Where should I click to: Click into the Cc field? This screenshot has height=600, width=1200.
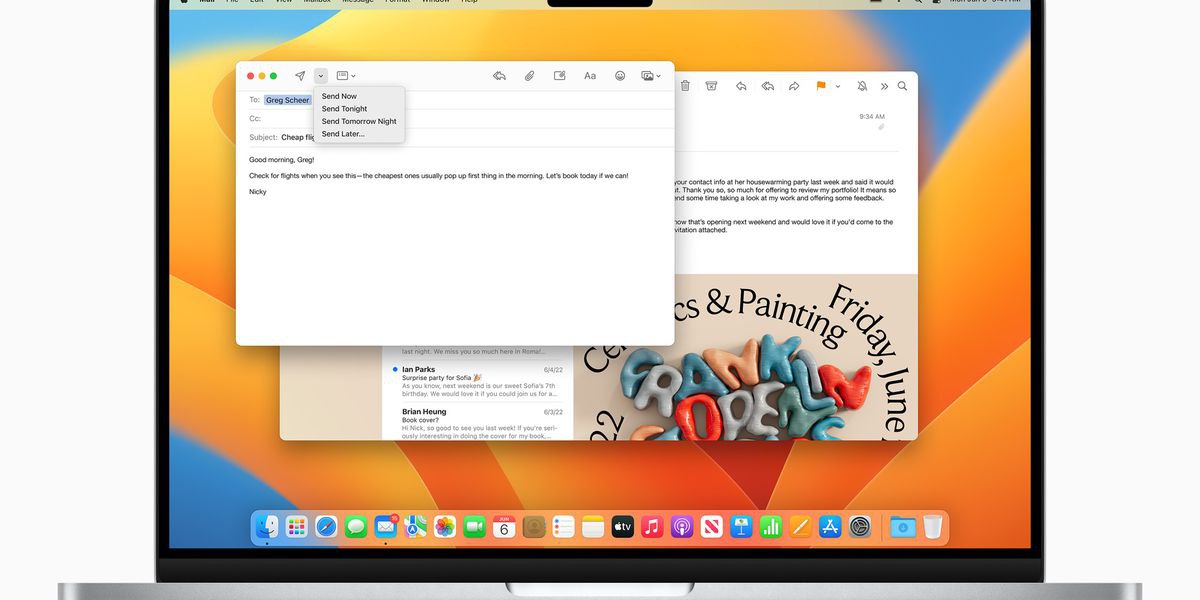tap(455, 118)
